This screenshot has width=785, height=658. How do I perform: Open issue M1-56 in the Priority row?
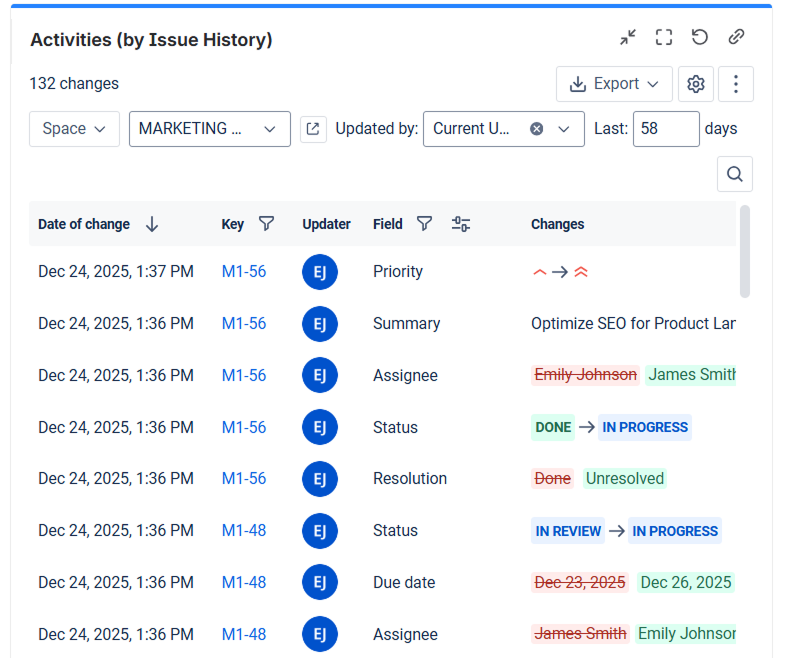(244, 272)
